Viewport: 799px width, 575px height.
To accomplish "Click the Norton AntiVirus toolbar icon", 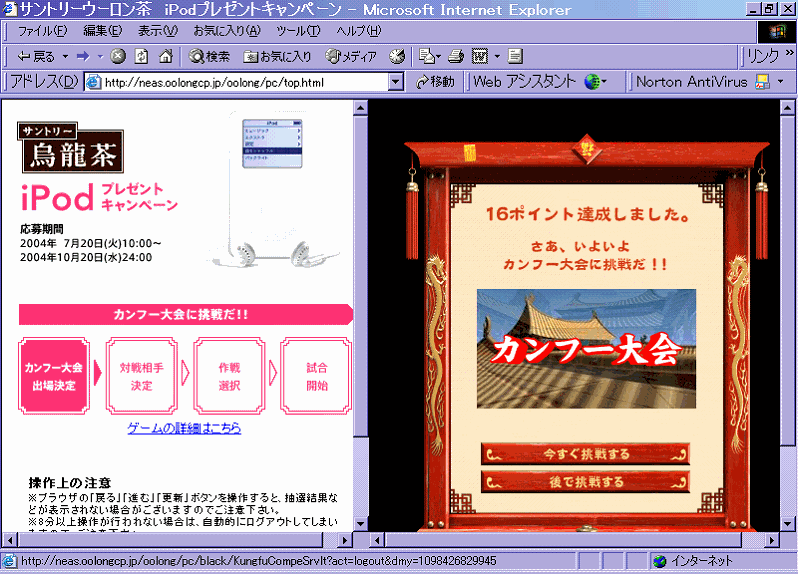I will click(x=762, y=82).
